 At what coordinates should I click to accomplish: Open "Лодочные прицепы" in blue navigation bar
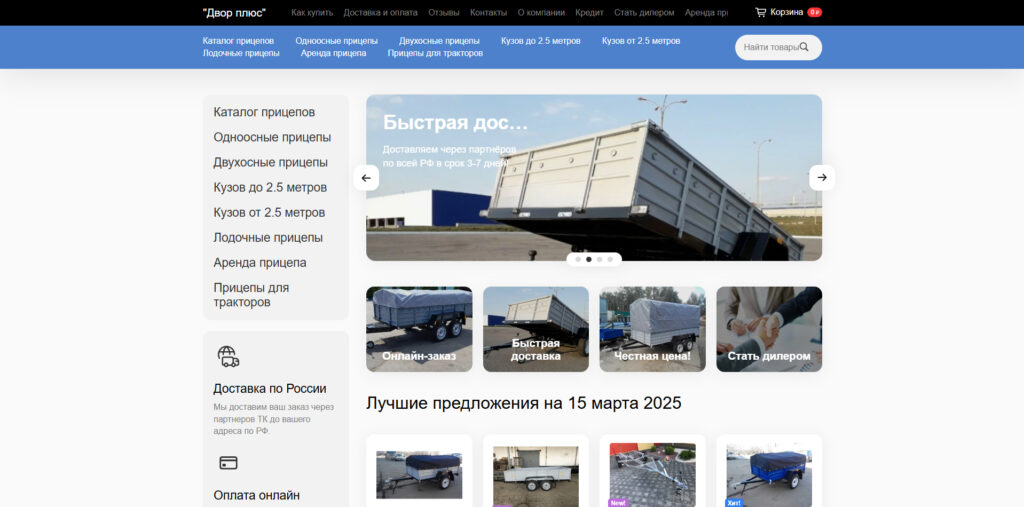(x=241, y=53)
